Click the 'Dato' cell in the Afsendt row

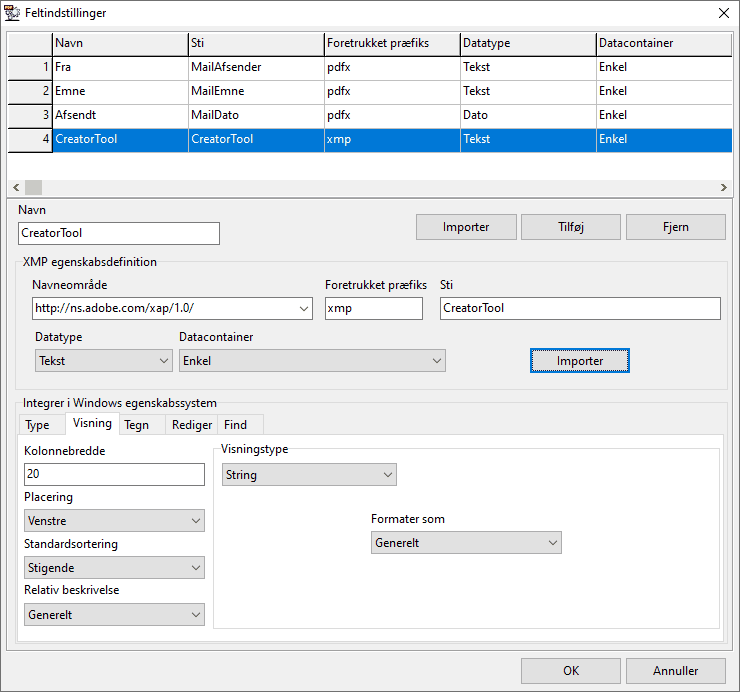528,116
